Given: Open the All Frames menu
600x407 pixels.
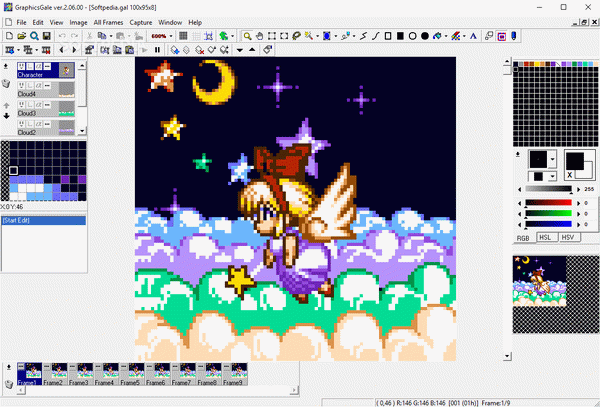Looking at the screenshot, I should [109, 21].
